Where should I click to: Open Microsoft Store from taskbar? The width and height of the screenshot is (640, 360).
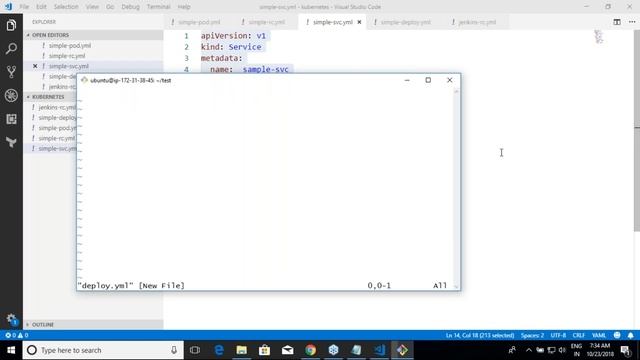tap(264, 350)
